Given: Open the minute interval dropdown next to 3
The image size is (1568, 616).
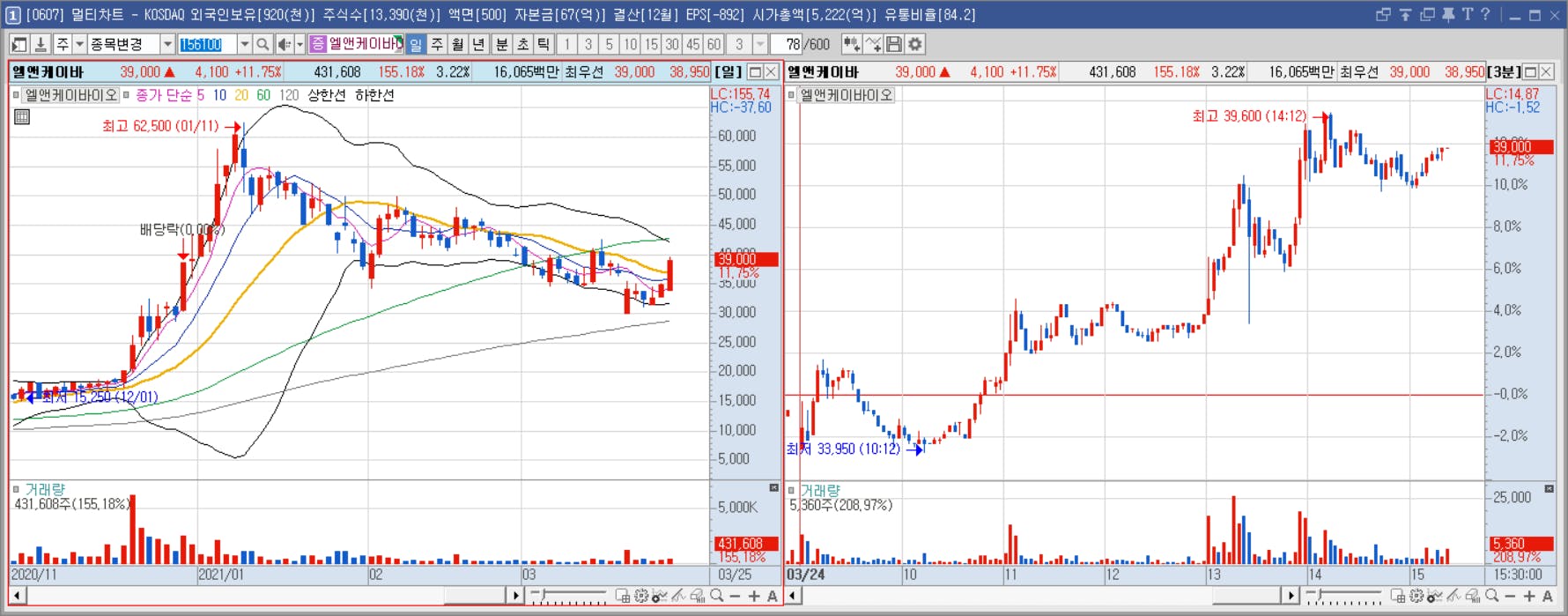Looking at the screenshot, I should tap(760, 44).
